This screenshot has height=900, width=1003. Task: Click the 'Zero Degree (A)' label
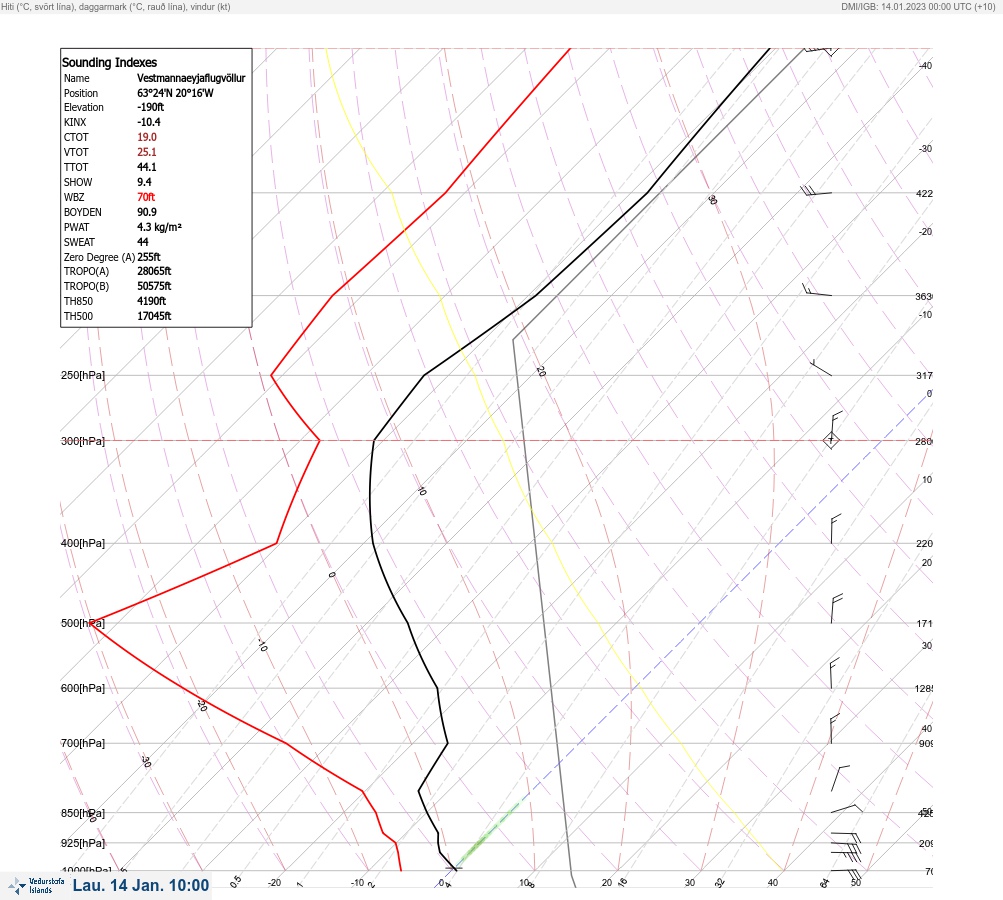(x=99, y=257)
